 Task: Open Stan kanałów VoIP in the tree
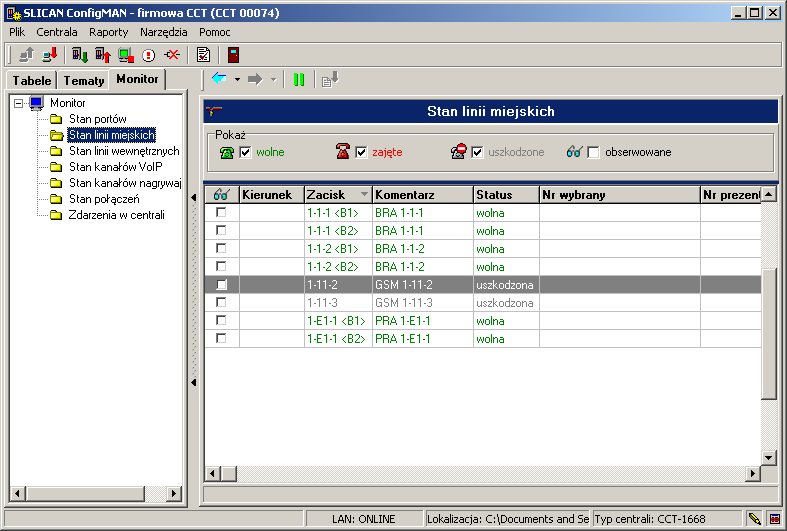pyautogui.click(x=115, y=167)
